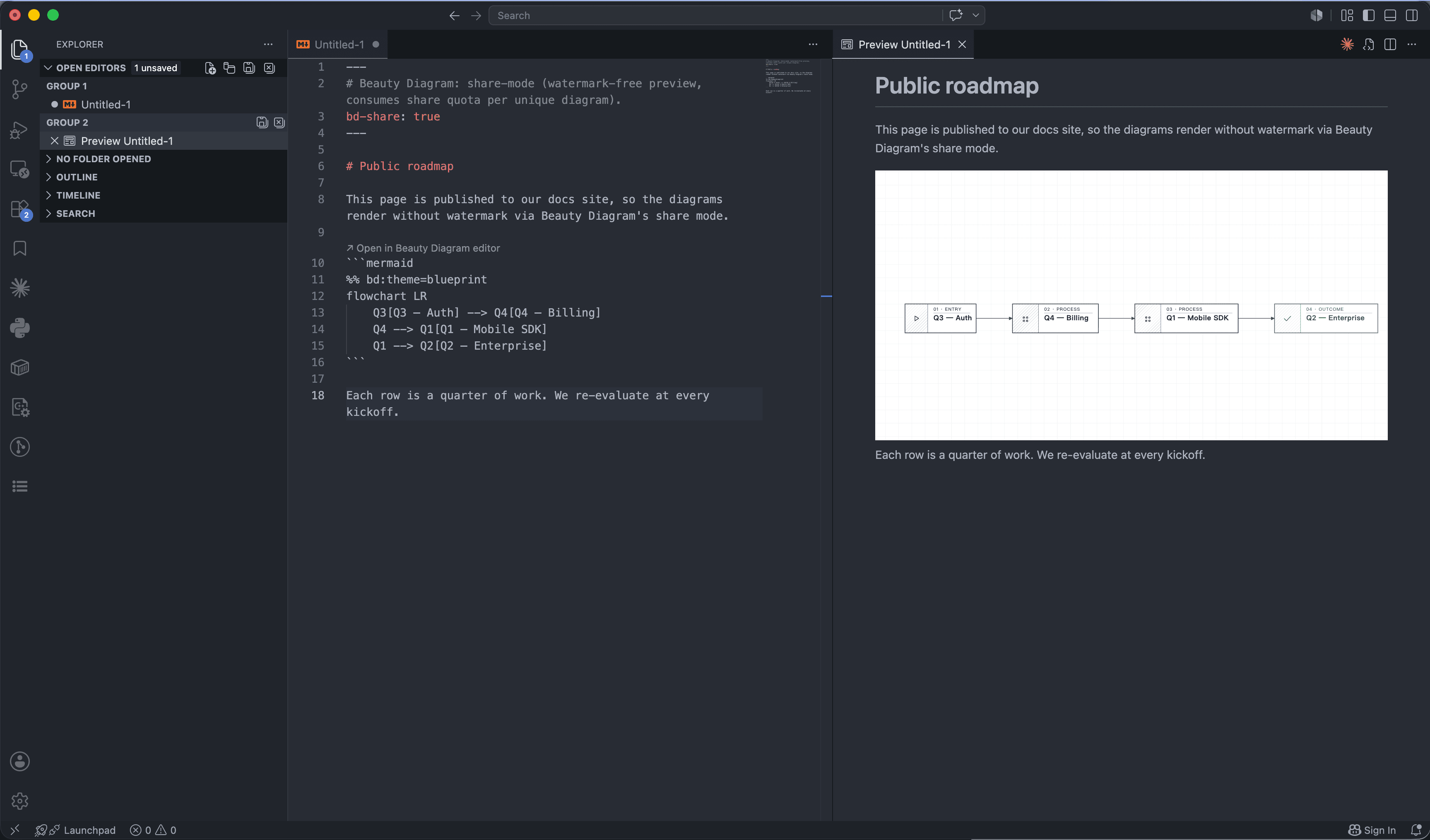Switch to the Untitled-1 editor tab
The height and width of the screenshot is (840, 1430).
[x=338, y=44]
